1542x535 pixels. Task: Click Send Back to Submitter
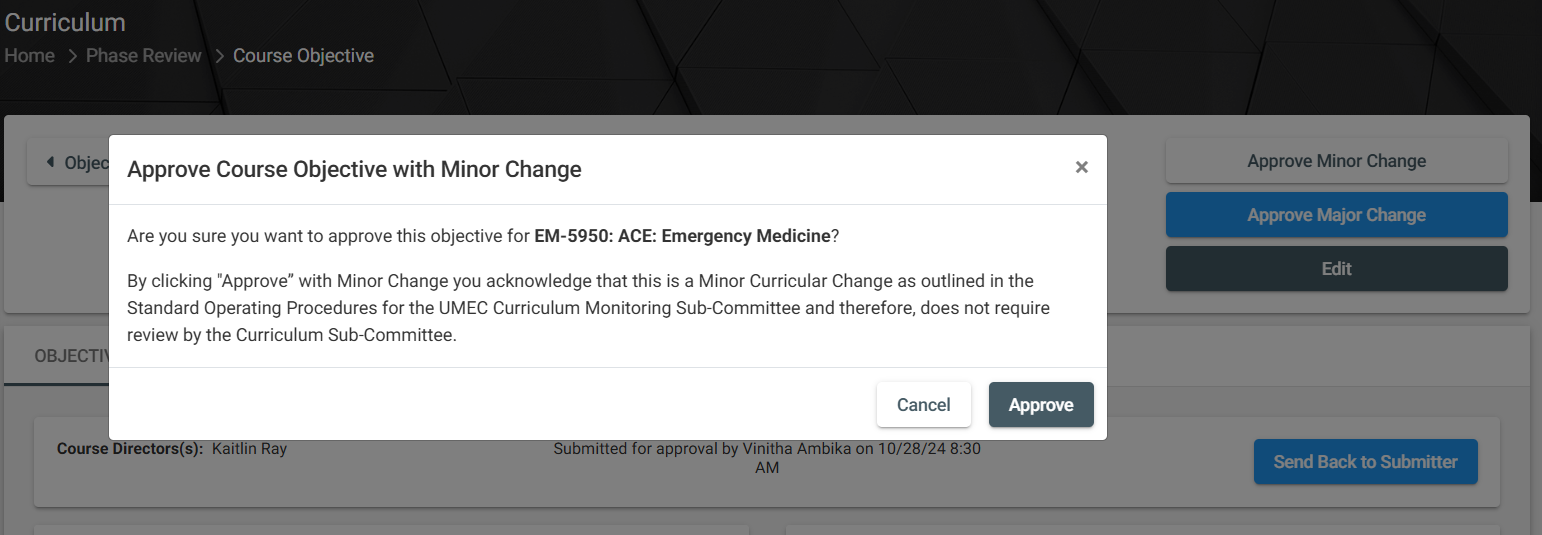1365,462
